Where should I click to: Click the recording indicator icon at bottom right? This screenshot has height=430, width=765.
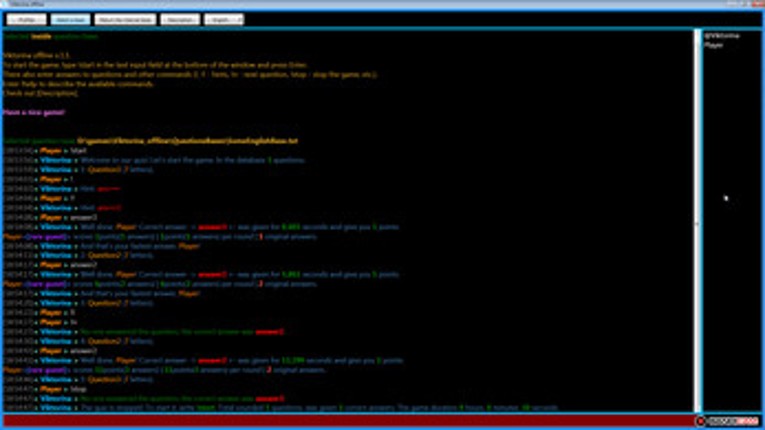pos(701,421)
